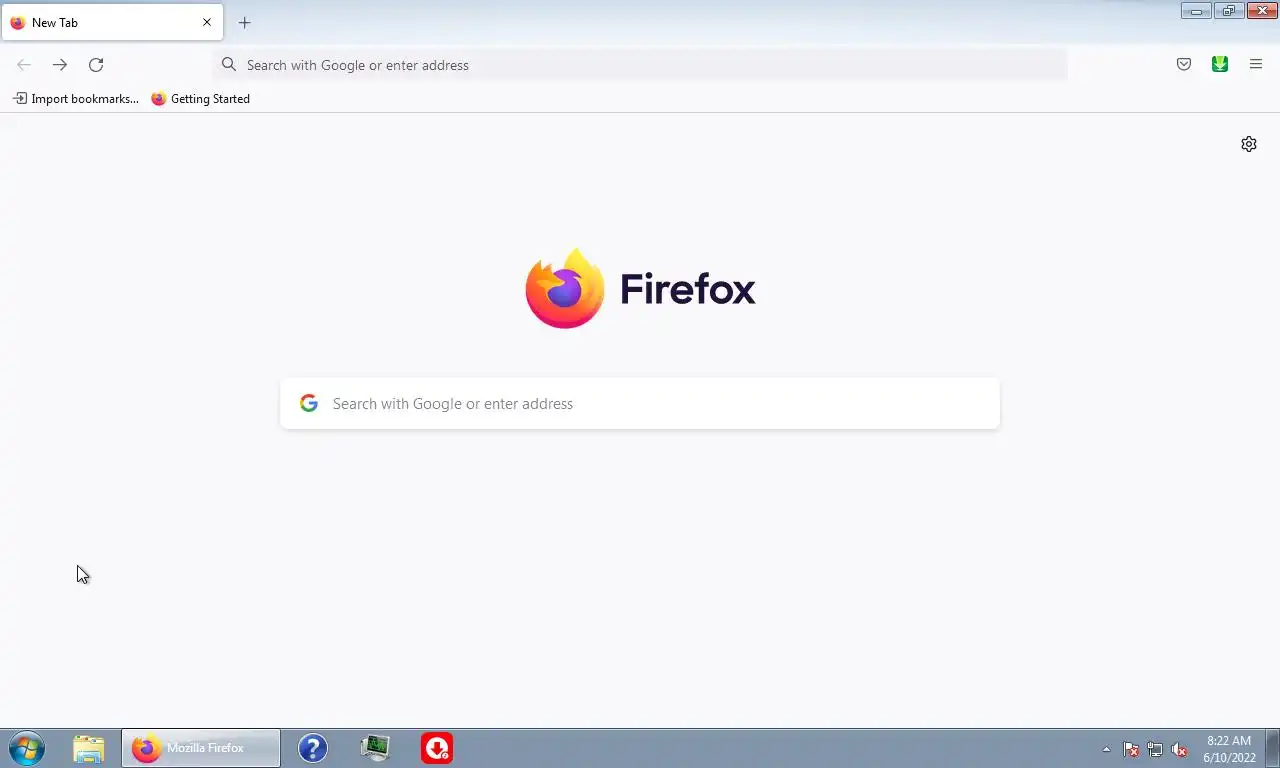Click Import bookmarks bookmark item
Image resolution: width=1280 pixels, height=768 pixels.
click(76, 99)
